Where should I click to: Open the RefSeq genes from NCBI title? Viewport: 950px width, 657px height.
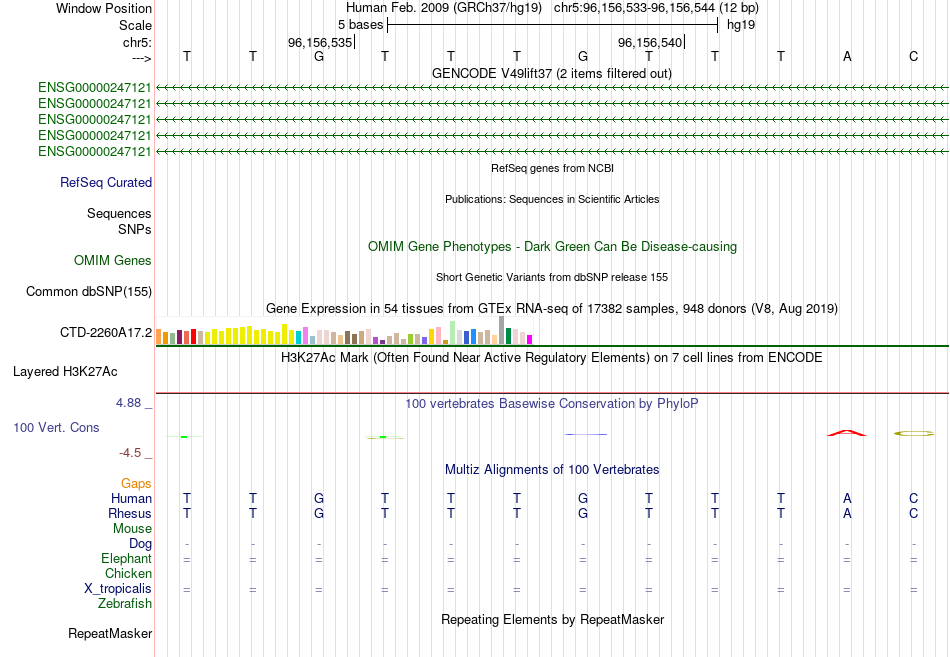tap(552, 168)
